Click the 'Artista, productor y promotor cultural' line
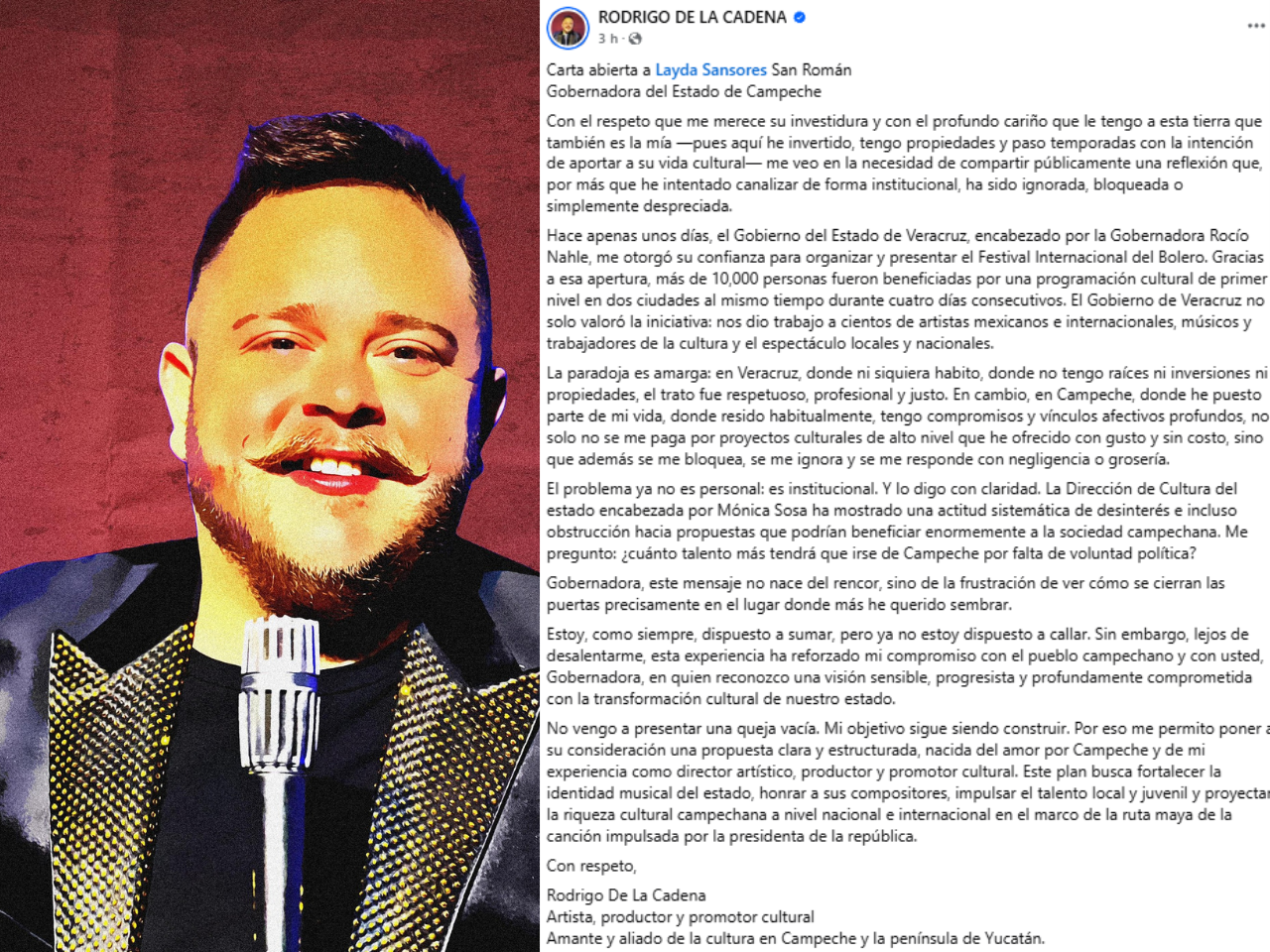The width and height of the screenshot is (1270, 952). click(x=680, y=917)
